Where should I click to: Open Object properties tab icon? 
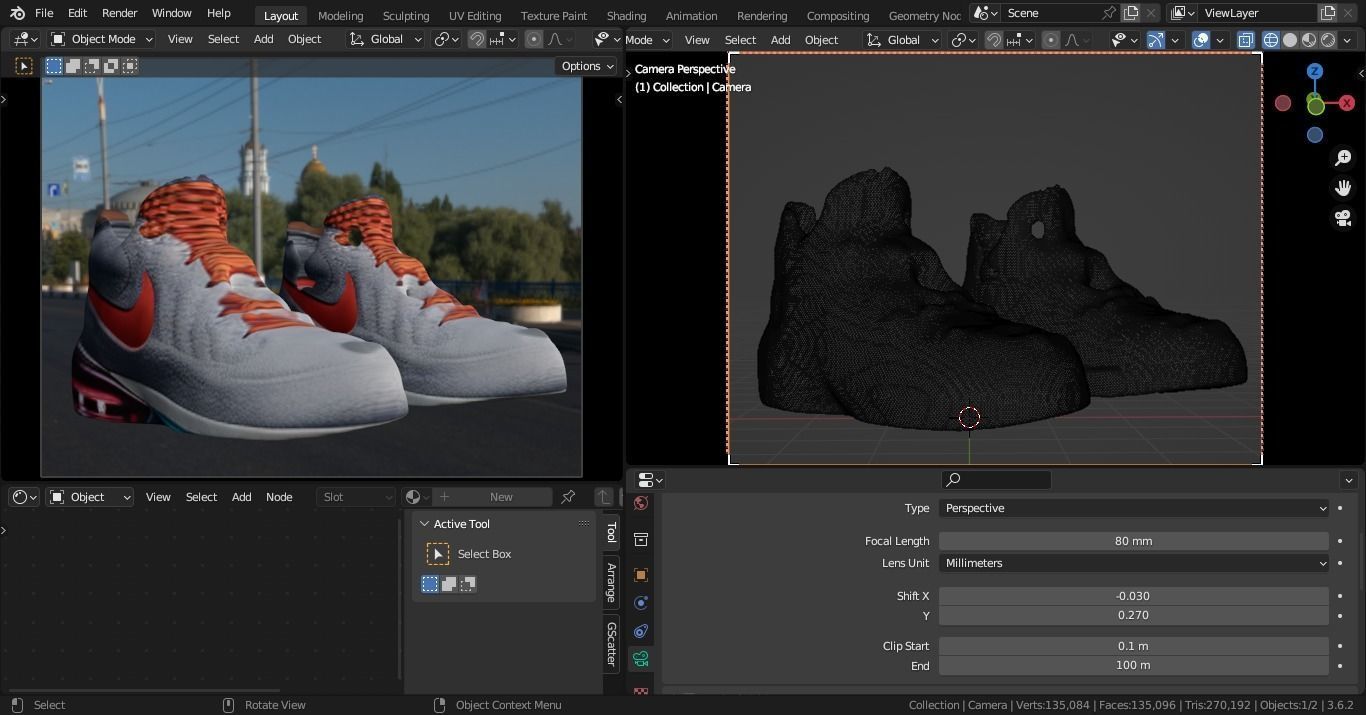pos(641,575)
